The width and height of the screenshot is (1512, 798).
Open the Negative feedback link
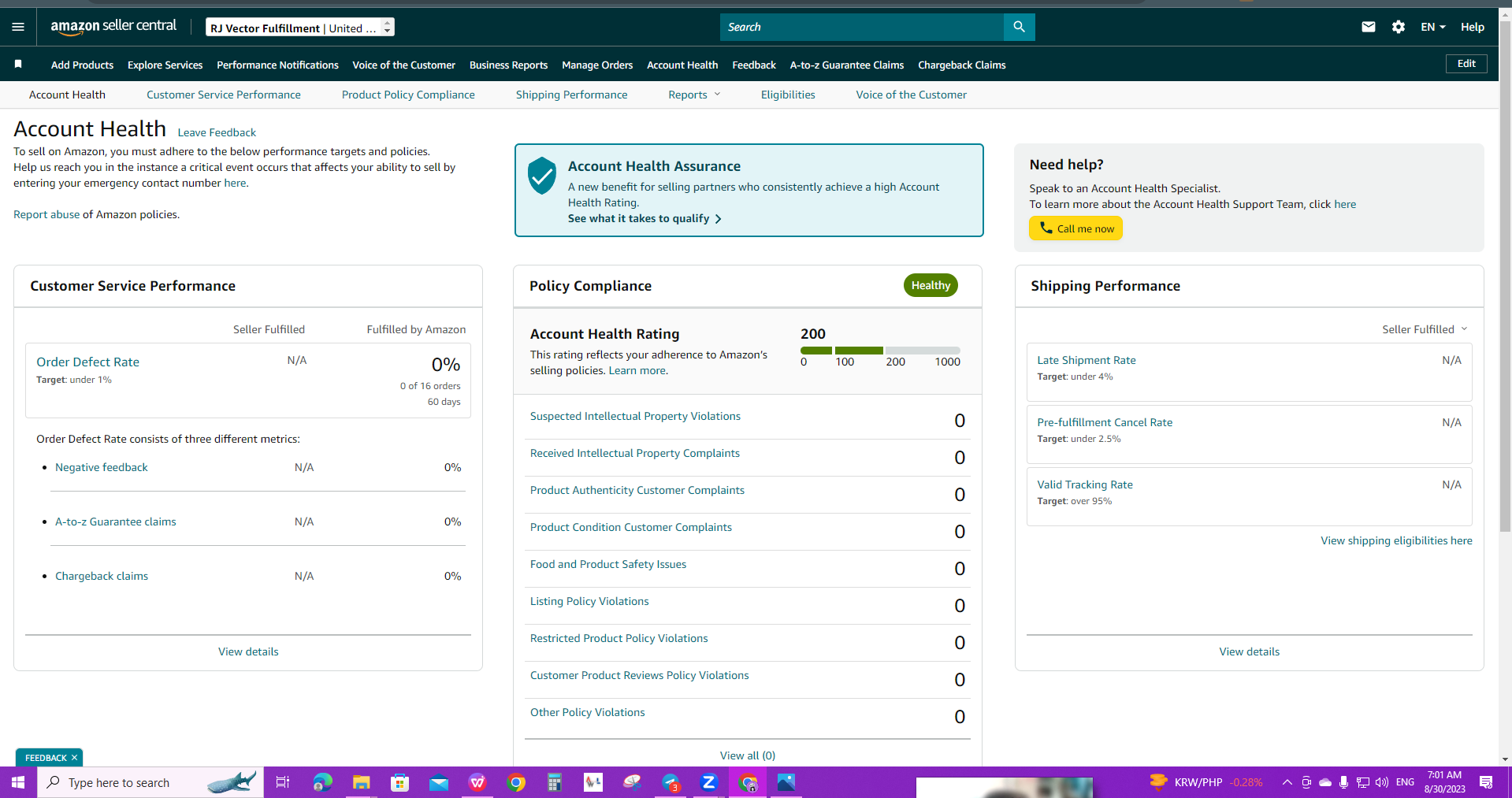click(x=102, y=467)
